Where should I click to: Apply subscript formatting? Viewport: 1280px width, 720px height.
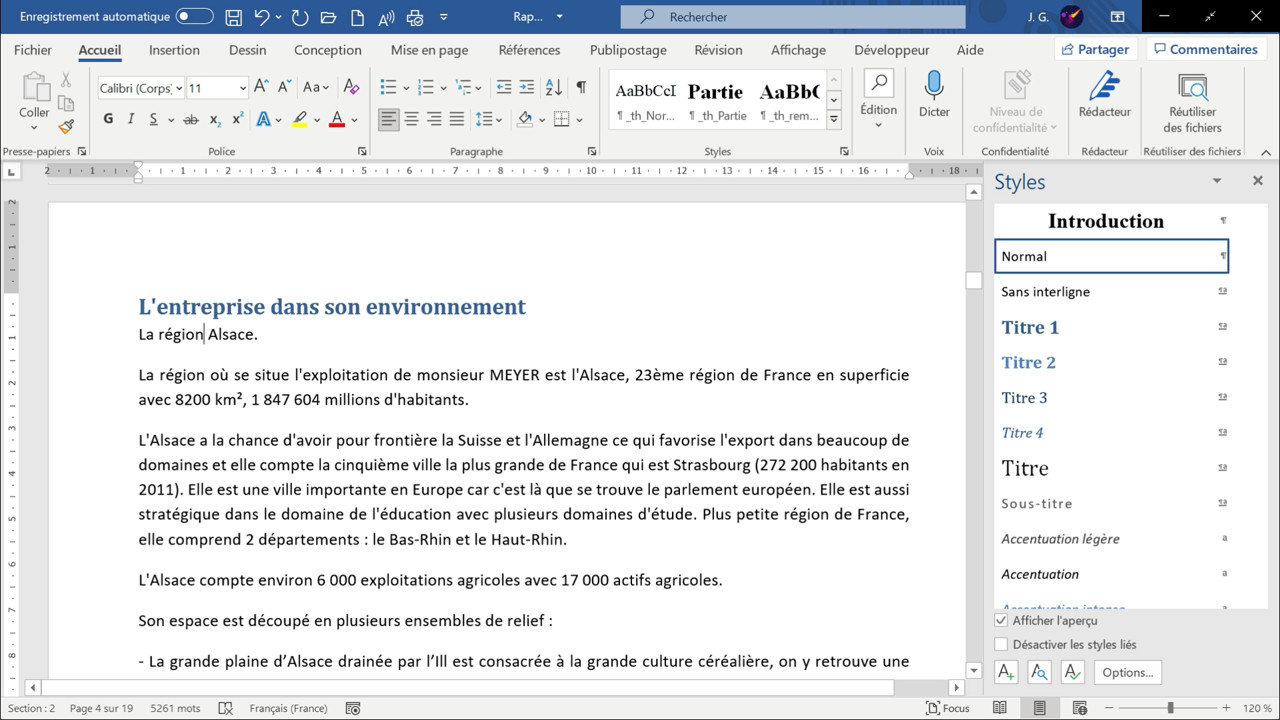coord(215,119)
